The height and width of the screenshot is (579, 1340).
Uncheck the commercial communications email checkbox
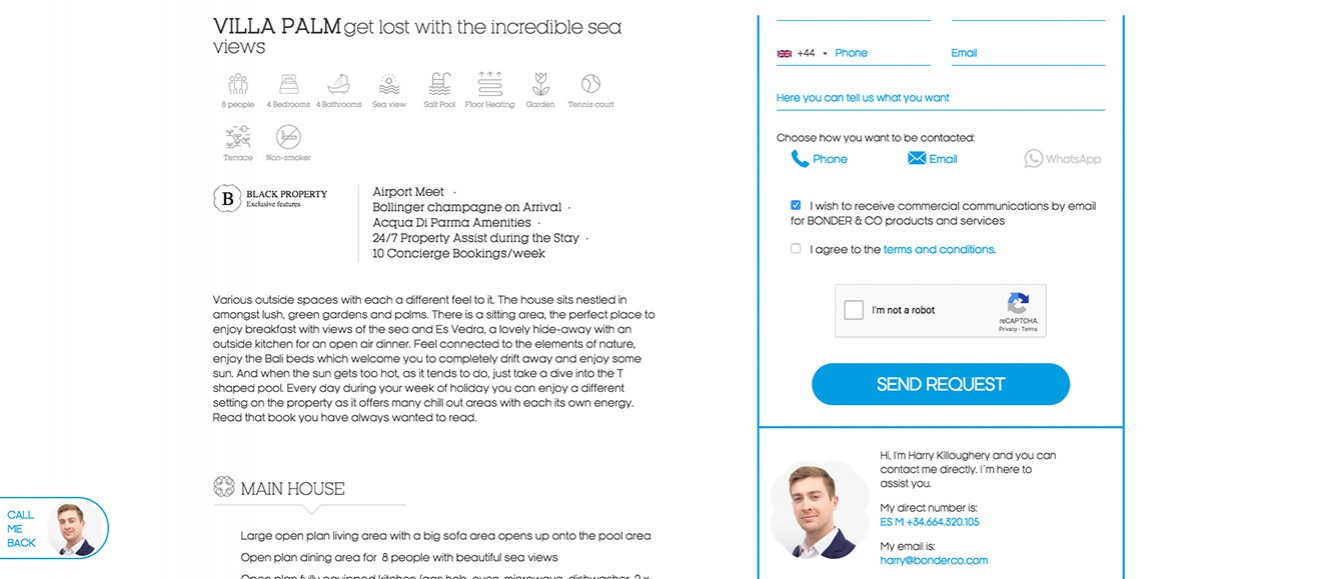tap(796, 205)
